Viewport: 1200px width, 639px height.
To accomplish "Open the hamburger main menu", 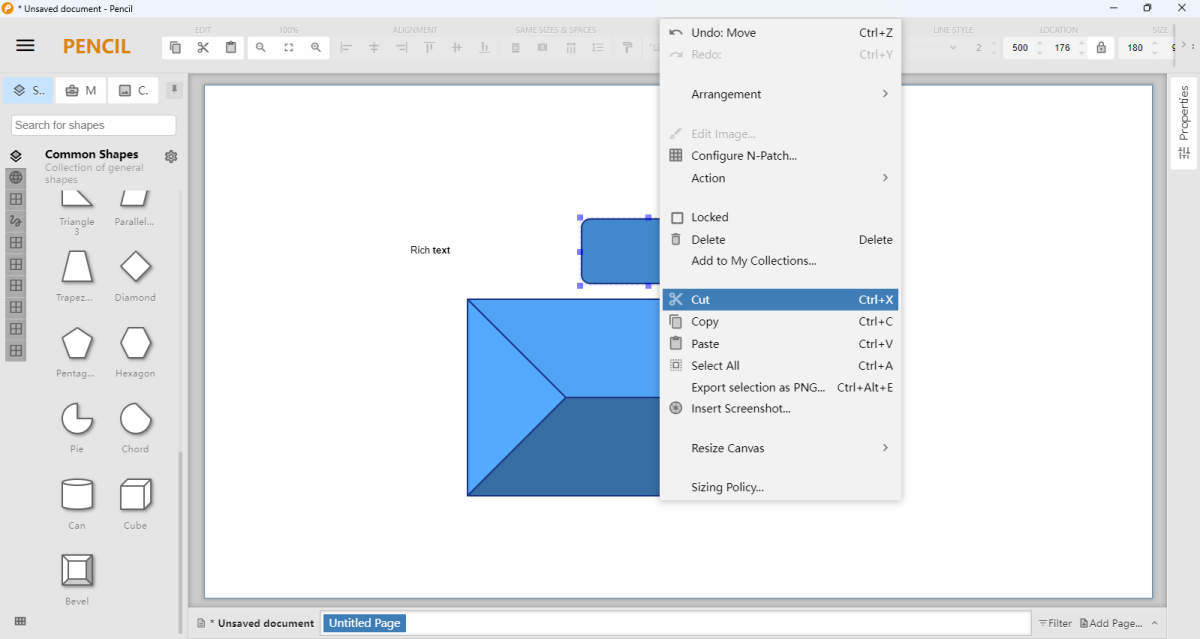I will pos(26,46).
